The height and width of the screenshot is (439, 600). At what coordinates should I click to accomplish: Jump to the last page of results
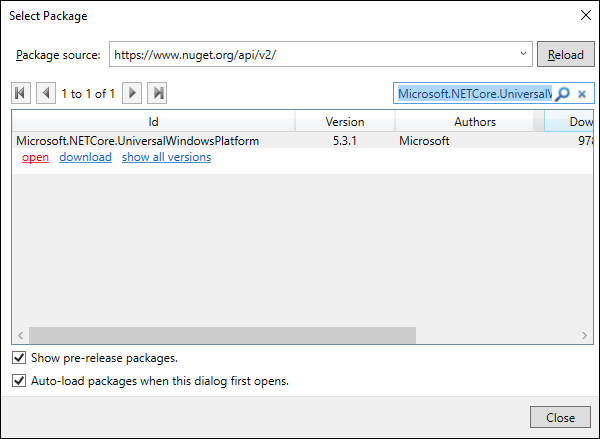pyautogui.click(x=157, y=93)
